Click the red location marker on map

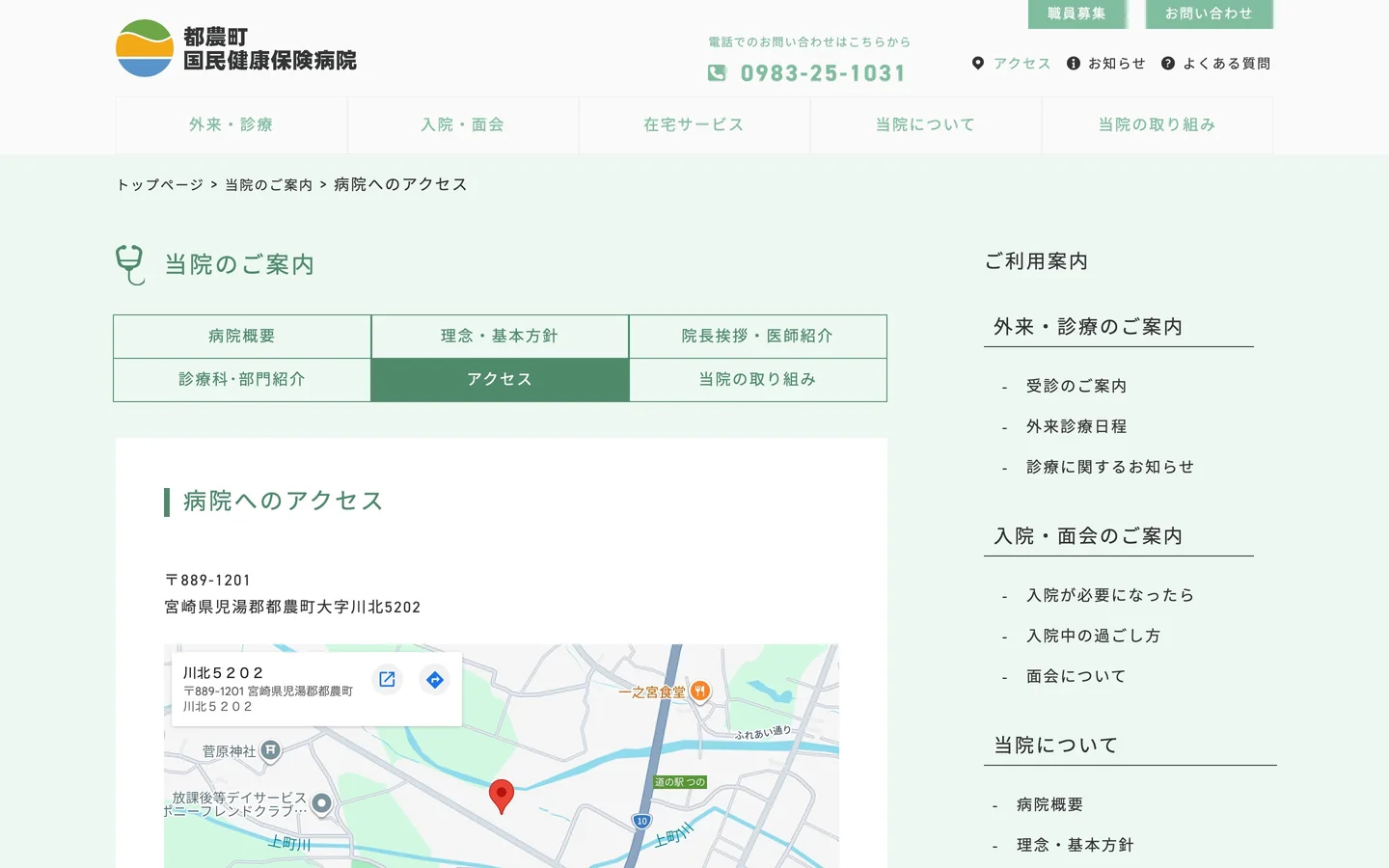[502, 797]
